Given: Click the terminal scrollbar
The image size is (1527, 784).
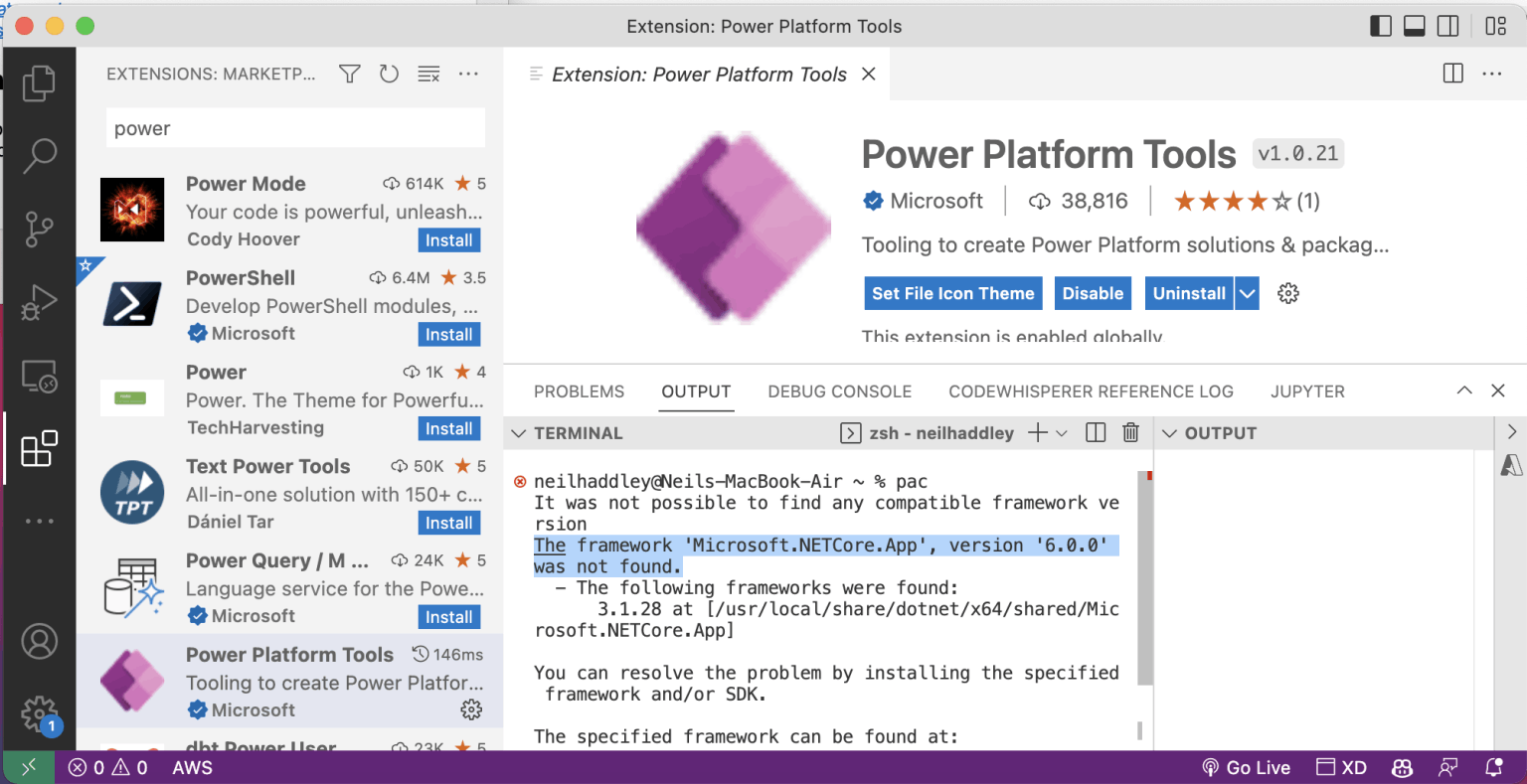Looking at the screenshot, I should point(1145,580).
